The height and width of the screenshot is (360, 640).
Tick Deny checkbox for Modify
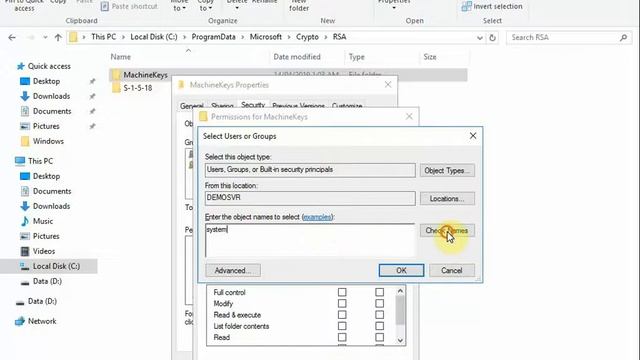[x=380, y=303]
